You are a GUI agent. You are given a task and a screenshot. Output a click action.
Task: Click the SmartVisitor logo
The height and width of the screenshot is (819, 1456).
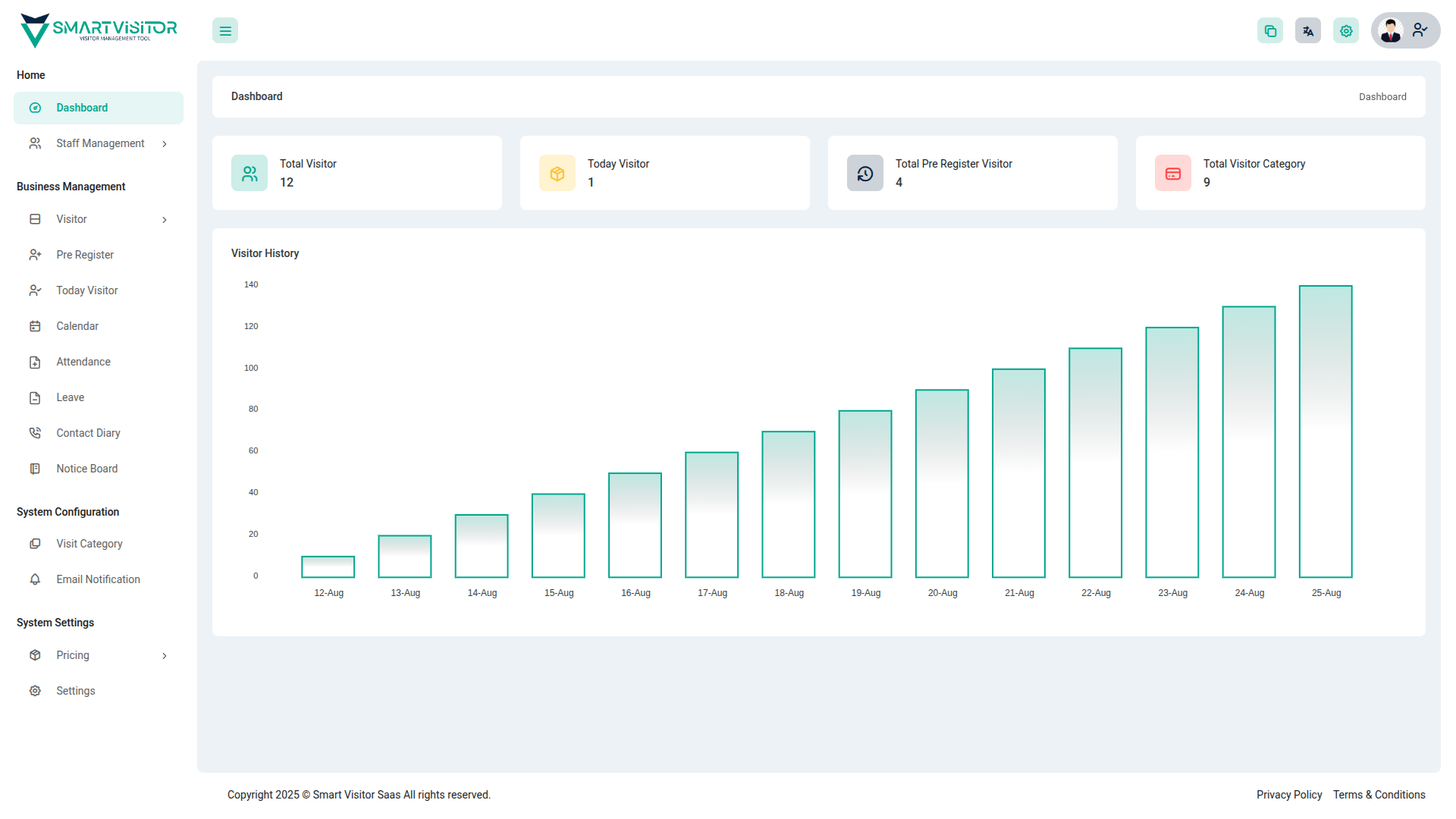click(99, 30)
